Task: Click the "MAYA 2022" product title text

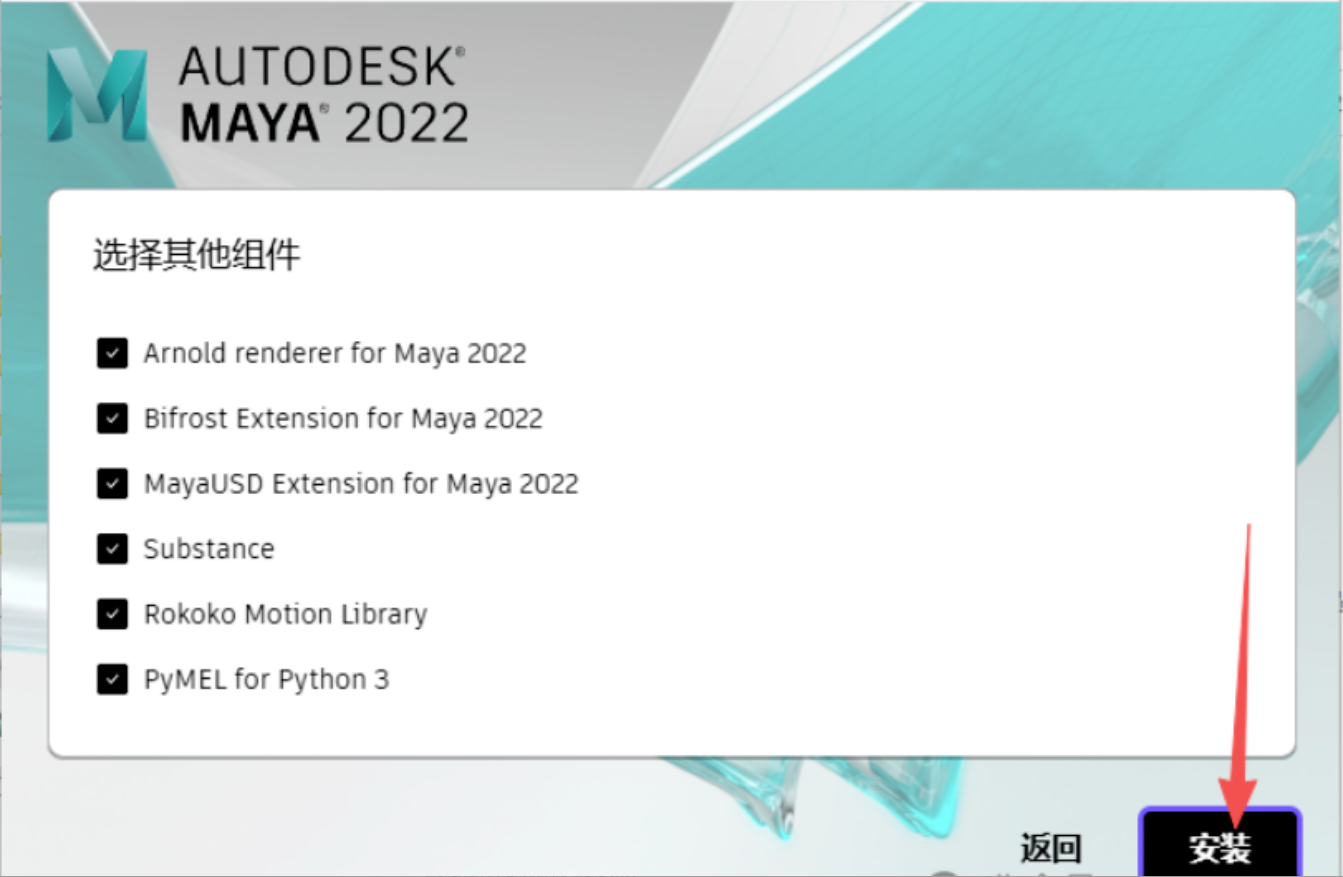Action: click(324, 122)
